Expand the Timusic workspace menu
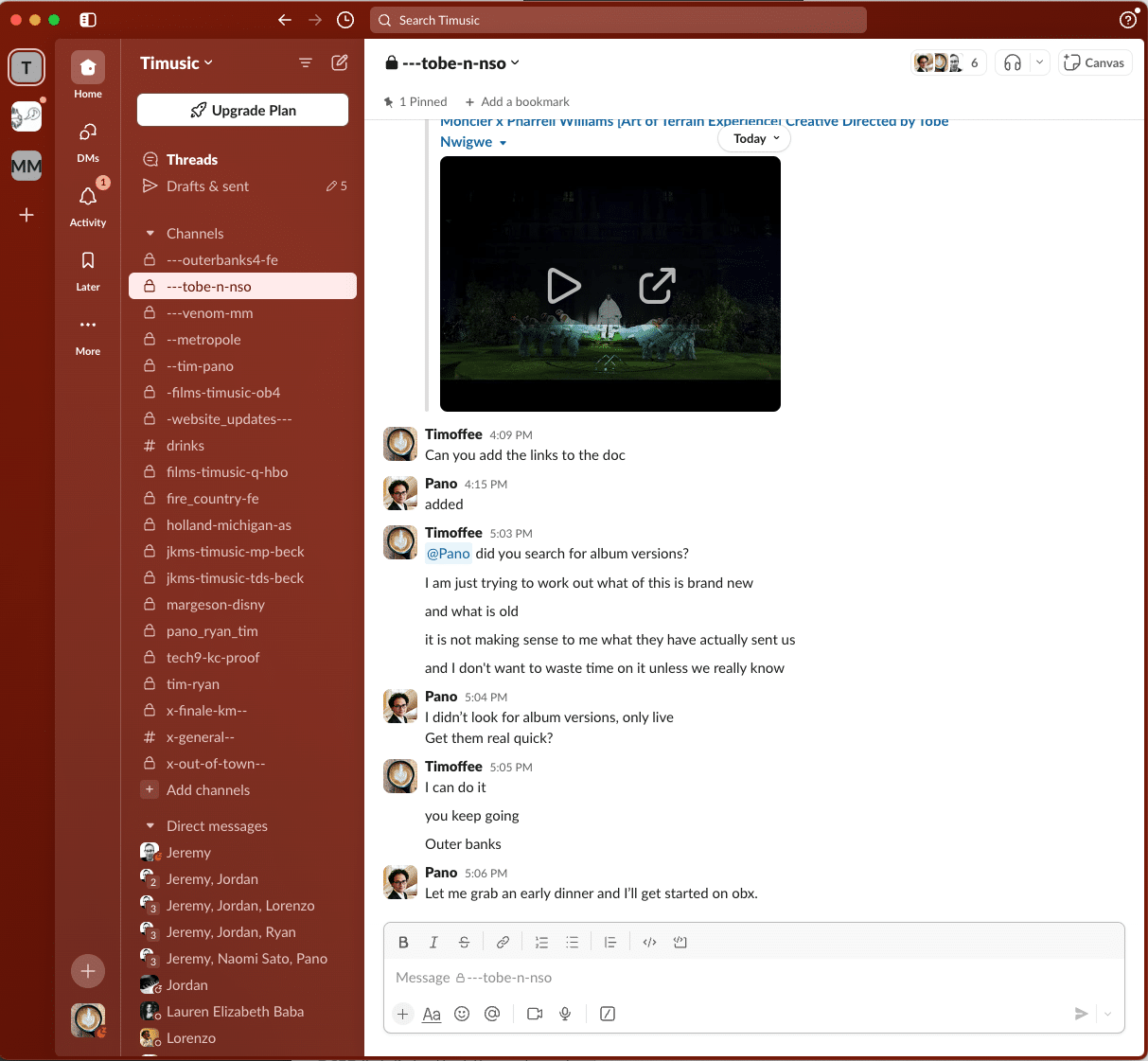The height and width of the screenshot is (1061, 1148). point(177,63)
